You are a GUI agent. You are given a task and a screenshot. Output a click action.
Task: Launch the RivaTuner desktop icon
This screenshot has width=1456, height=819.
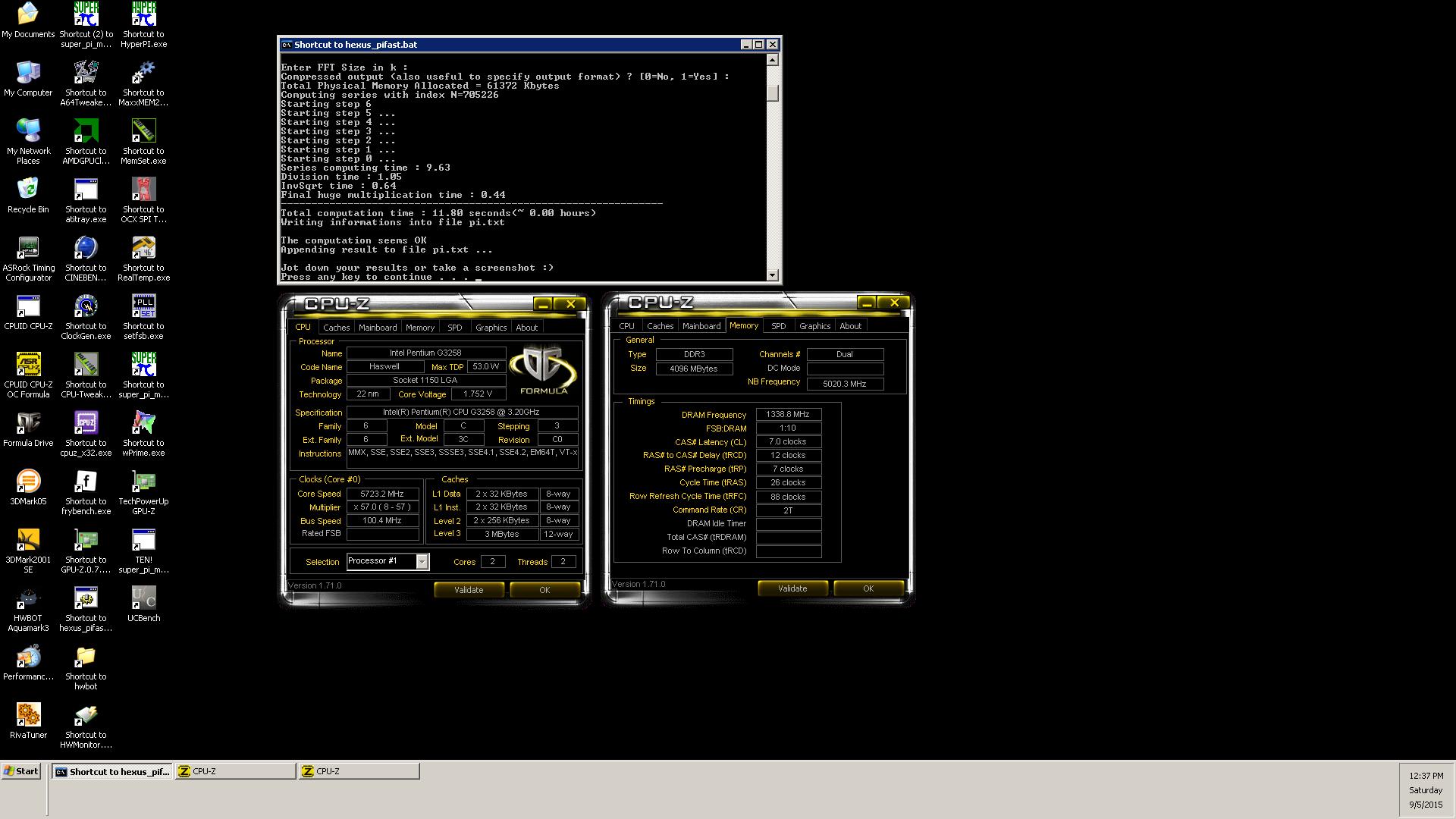[28, 721]
